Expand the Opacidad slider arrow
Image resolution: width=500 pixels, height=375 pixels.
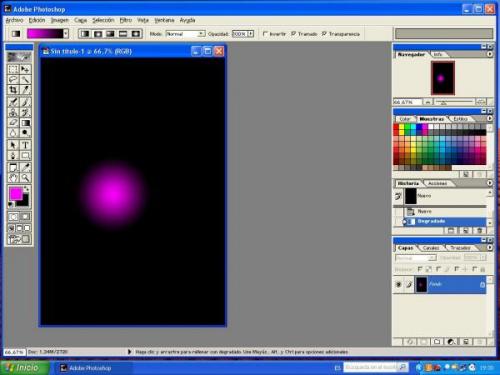point(250,34)
